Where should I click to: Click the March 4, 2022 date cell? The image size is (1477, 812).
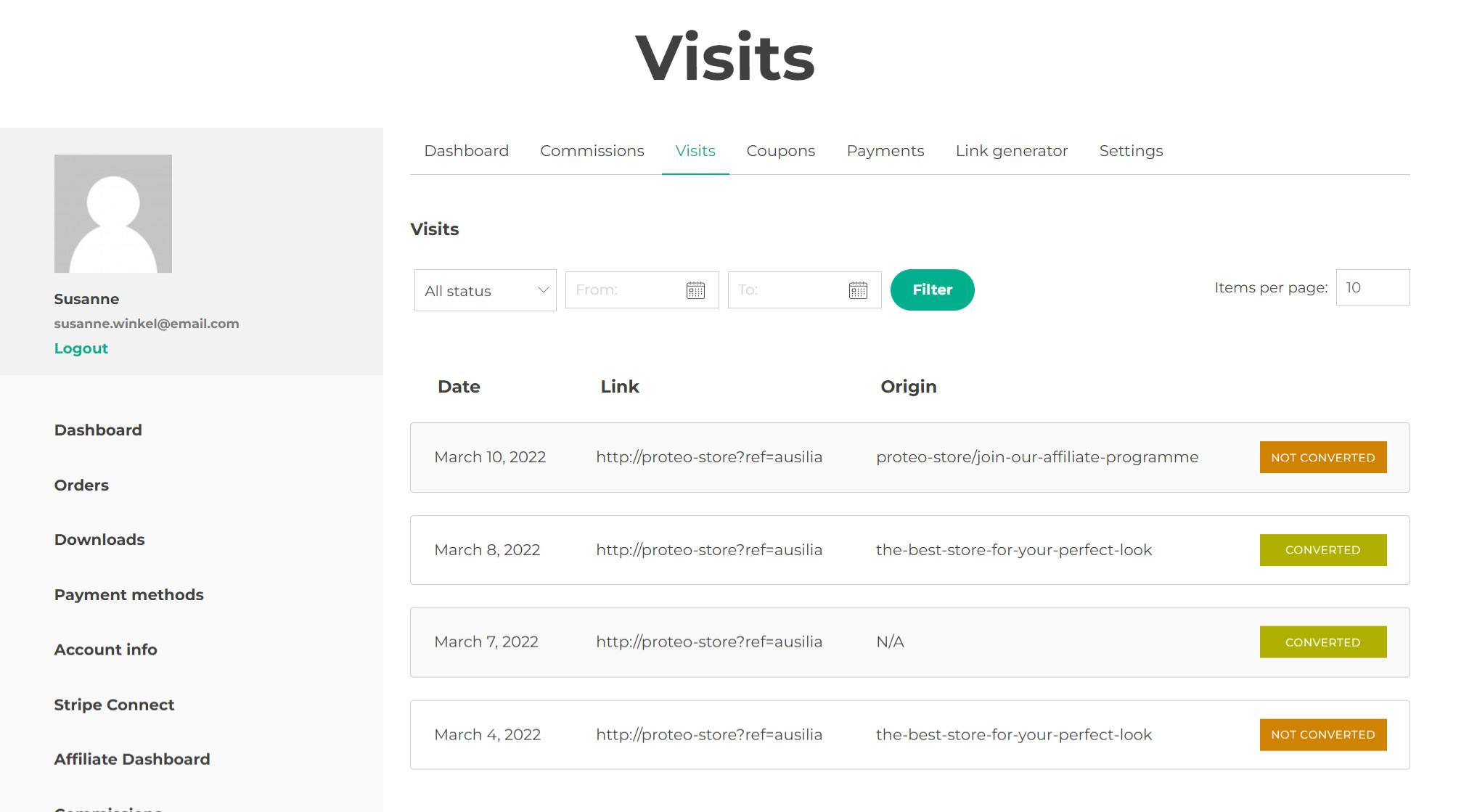click(x=487, y=734)
